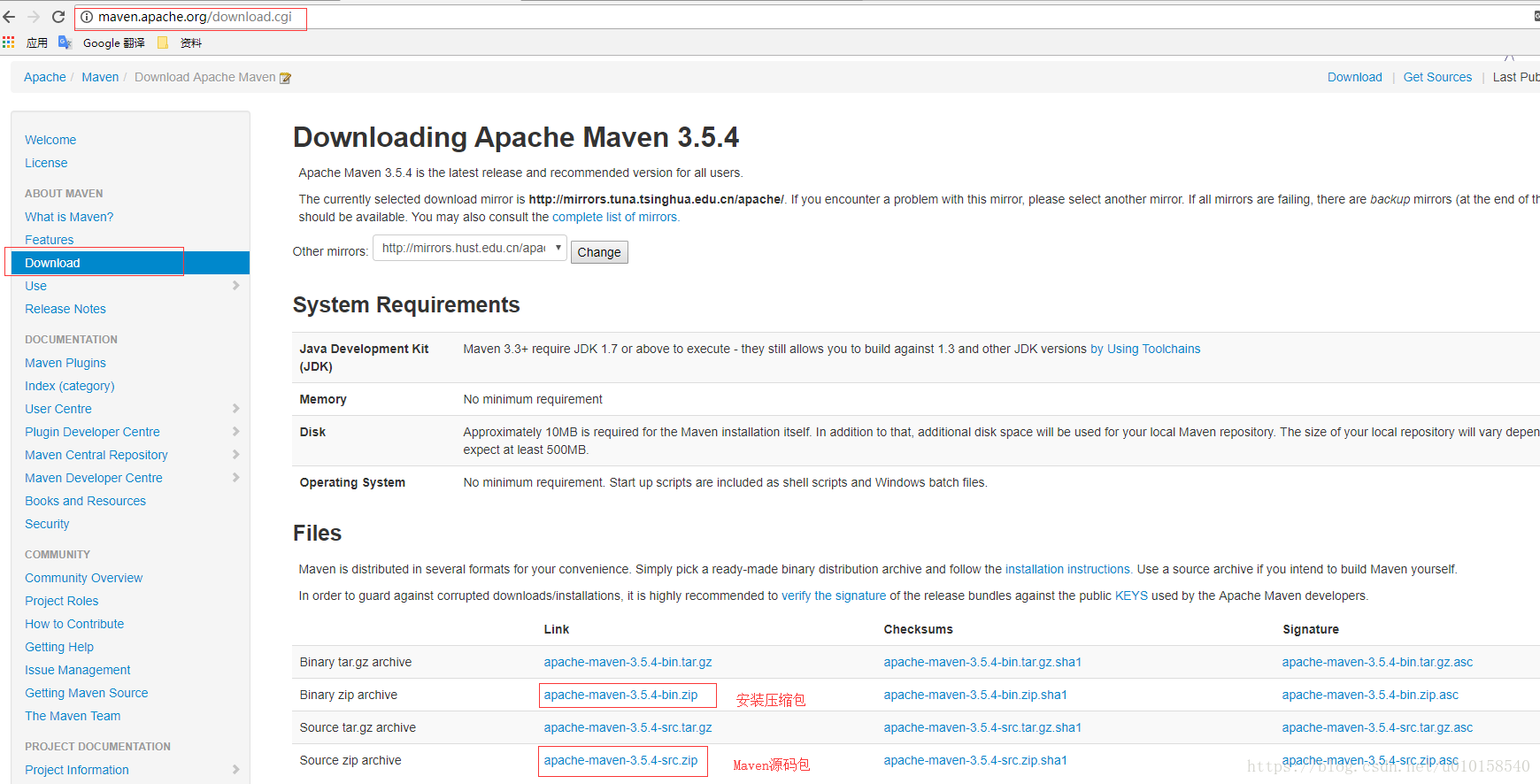Expand Maven Central Repository submenu arrow

tap(235, 454)
